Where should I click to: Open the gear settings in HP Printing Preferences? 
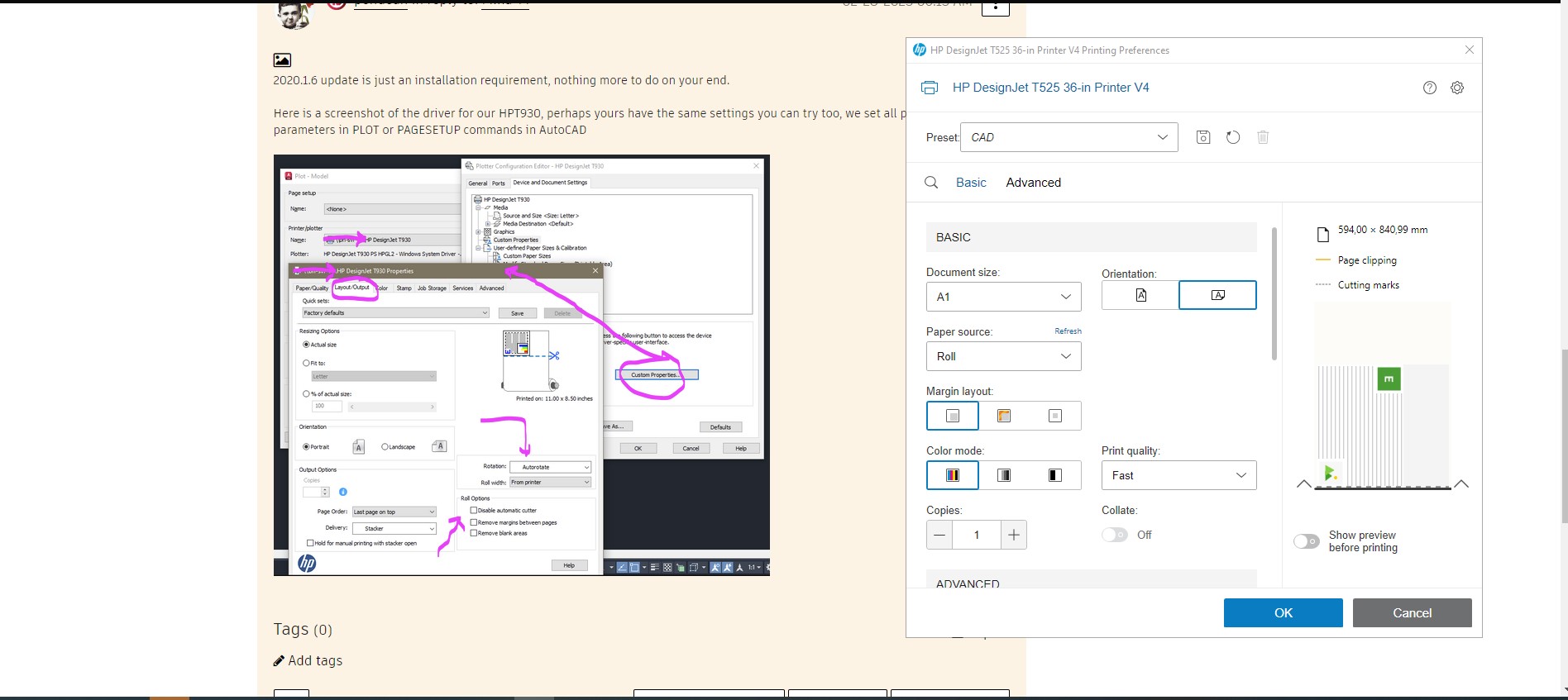click(x=1457, y=88)
